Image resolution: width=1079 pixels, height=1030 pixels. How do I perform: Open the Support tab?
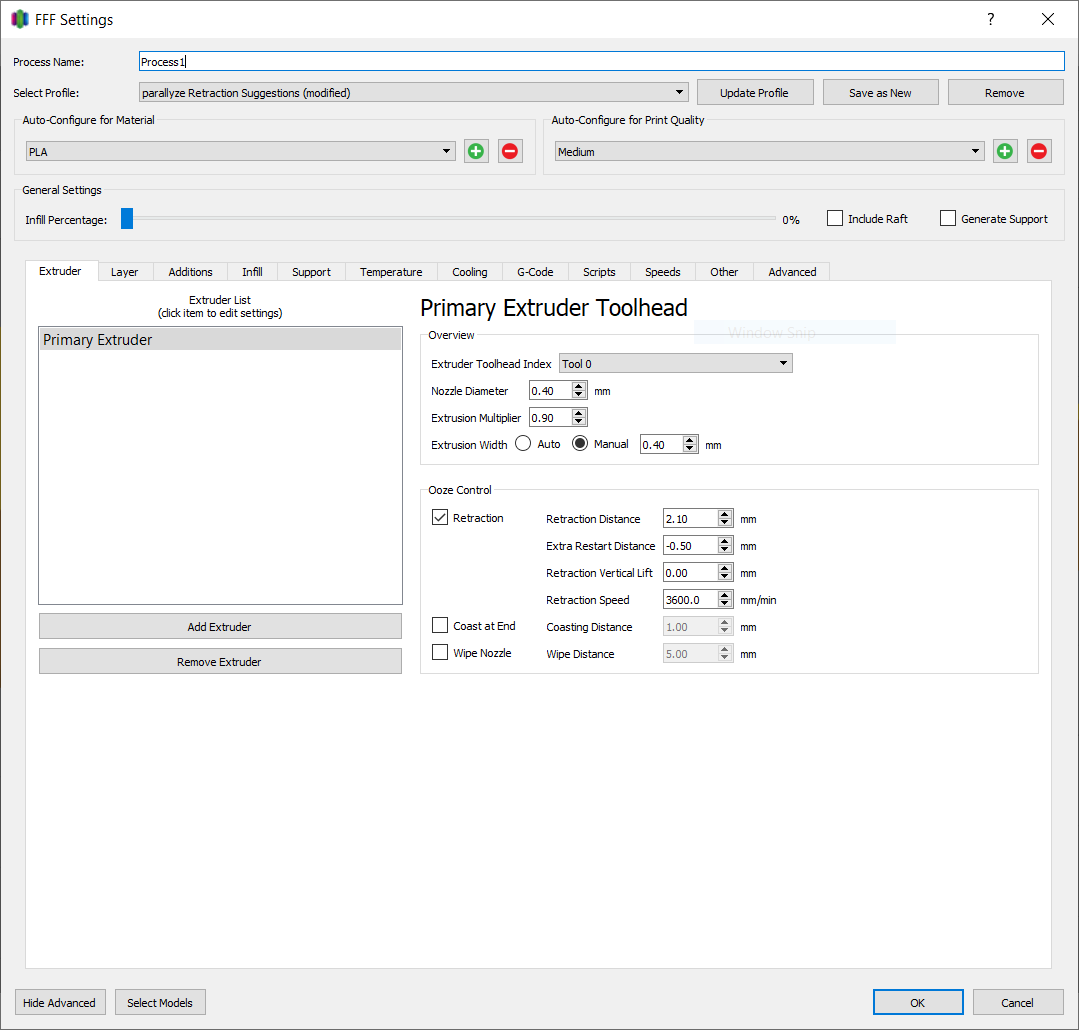point(311,272)
